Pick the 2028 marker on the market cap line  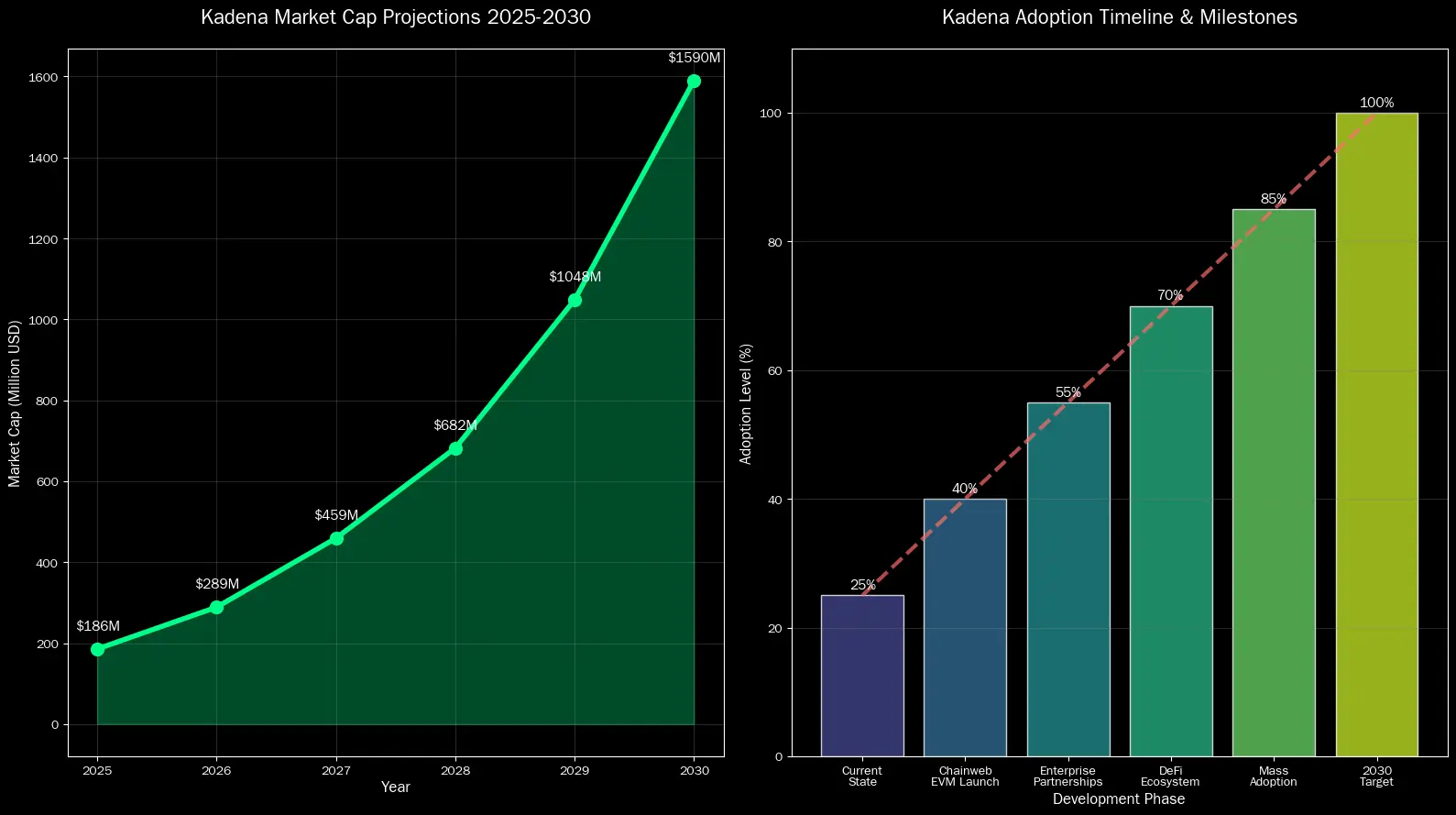coord(455,448)
